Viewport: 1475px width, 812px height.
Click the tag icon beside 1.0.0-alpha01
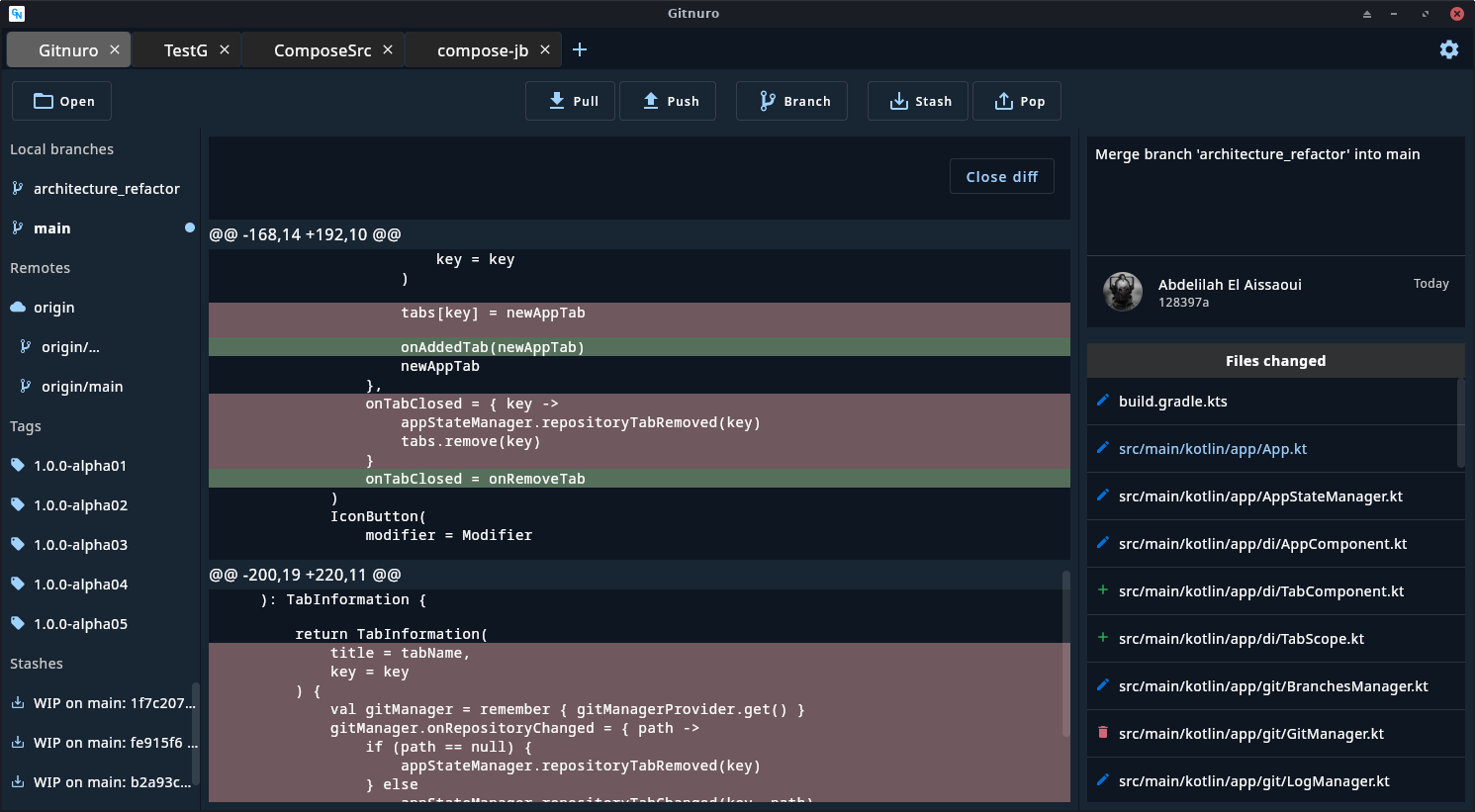[17, 465]
